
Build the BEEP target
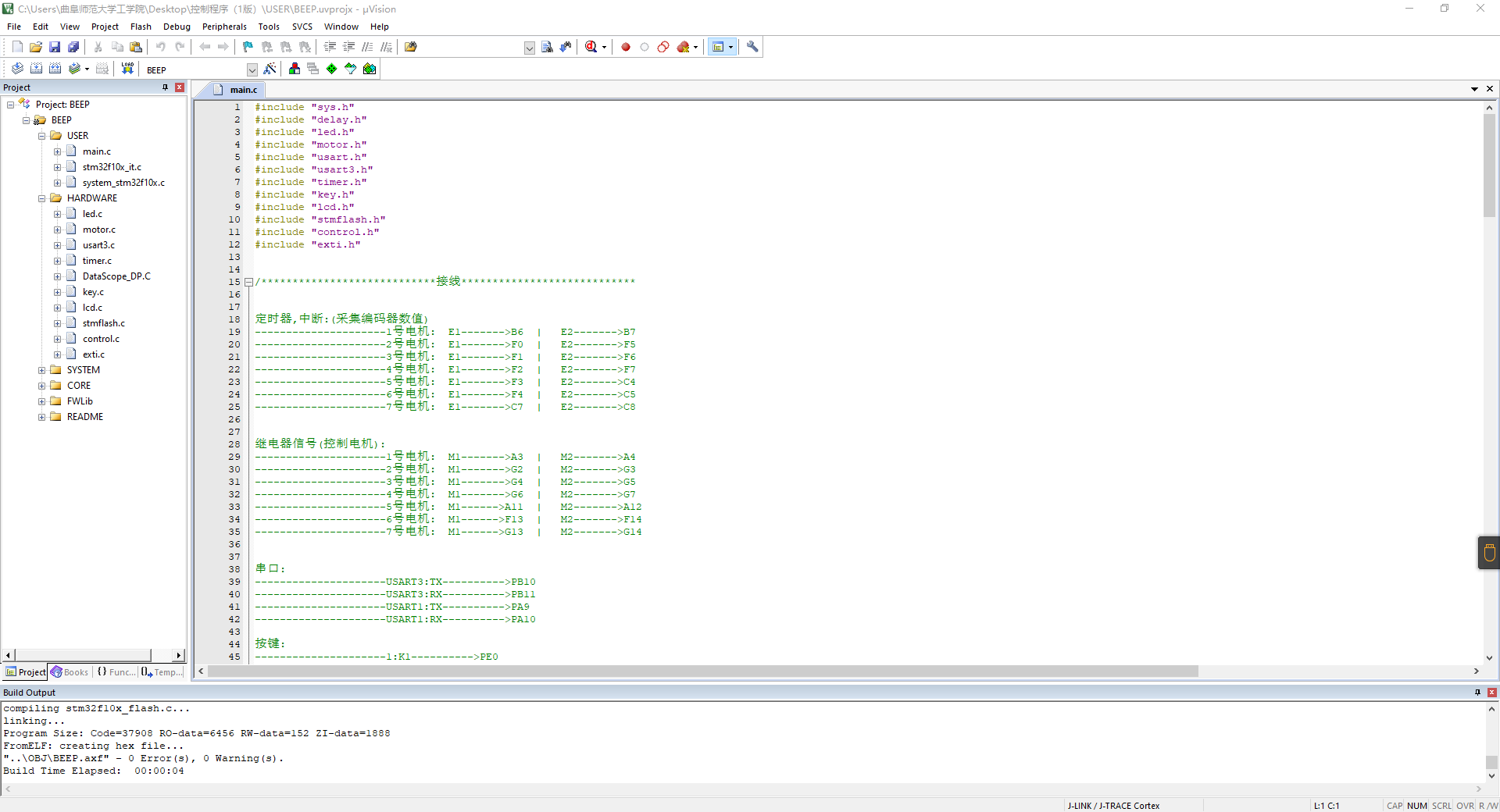coord(36,69)
